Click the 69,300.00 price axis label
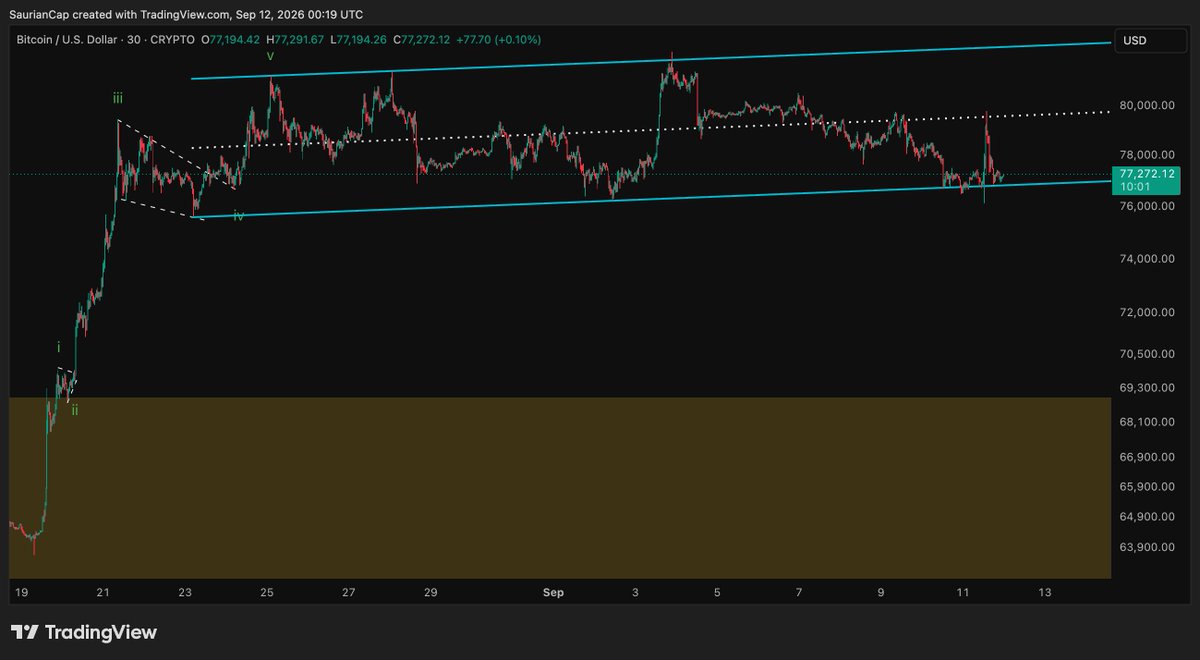Screen dimensions: 1200x660 [1146, 388]
